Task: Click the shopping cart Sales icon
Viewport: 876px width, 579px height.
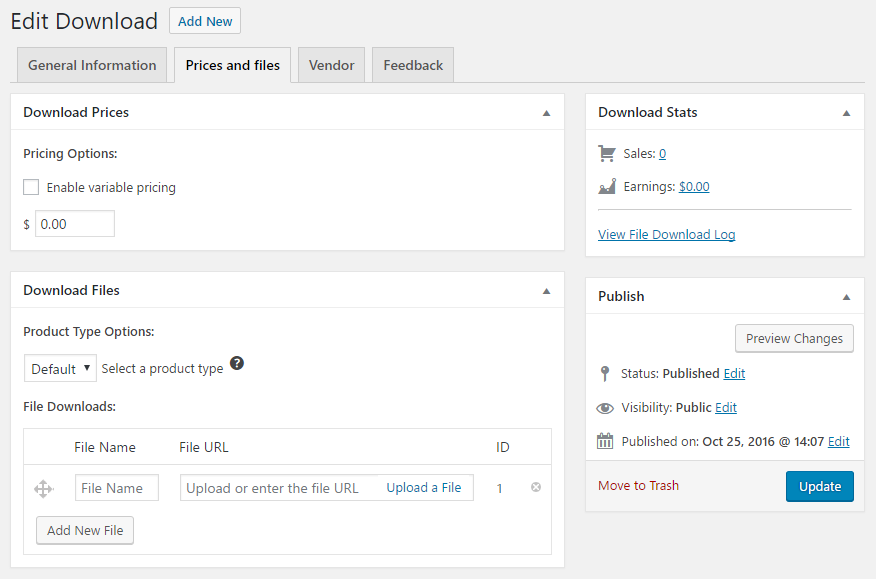Action: [x=607, y=153]
